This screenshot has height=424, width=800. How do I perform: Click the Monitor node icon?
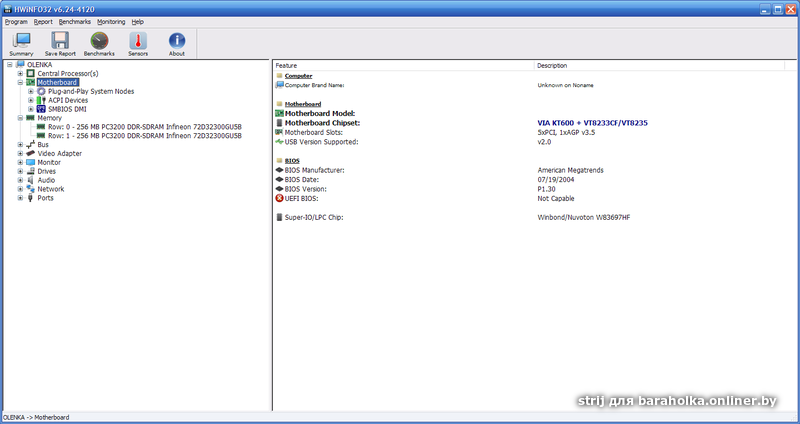click(31, 162)
